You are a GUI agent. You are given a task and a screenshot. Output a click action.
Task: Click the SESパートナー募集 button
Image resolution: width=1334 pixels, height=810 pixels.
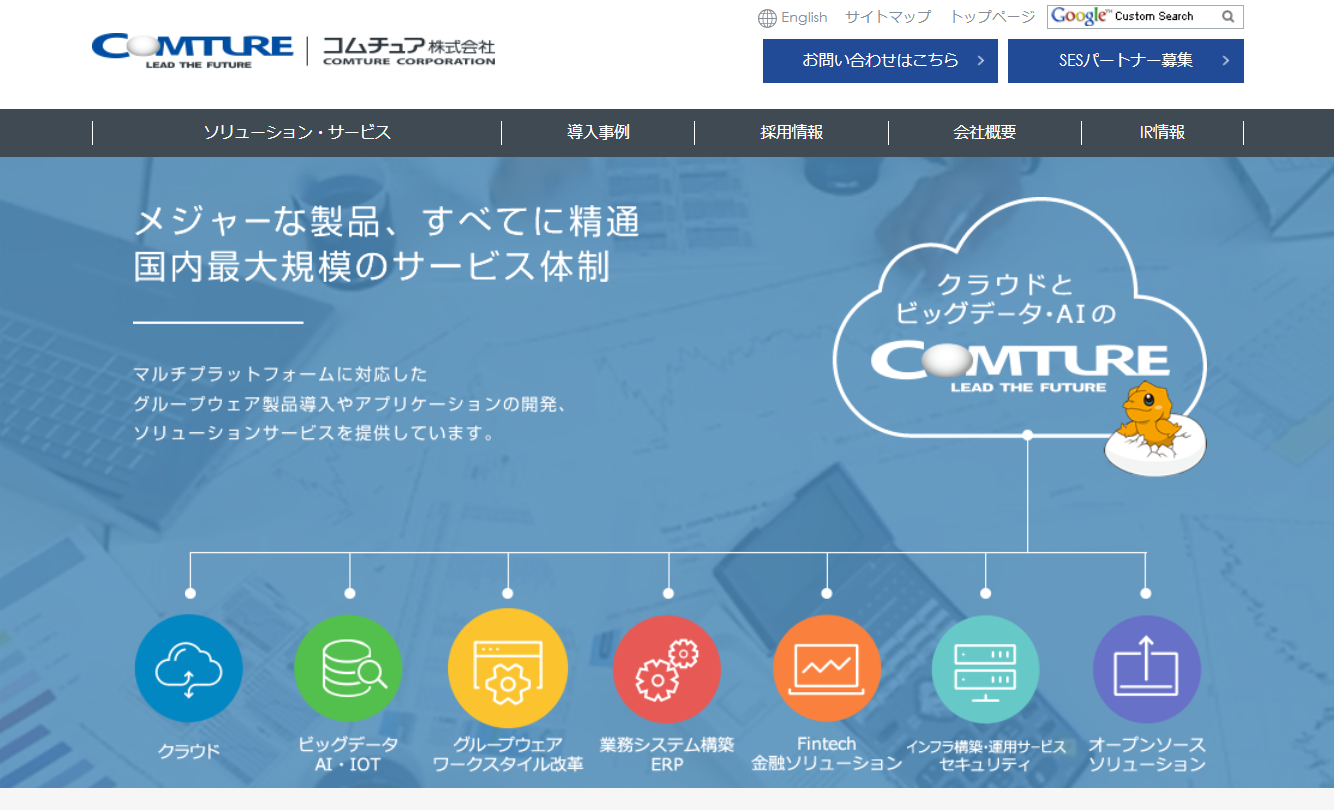[1126, 61]
